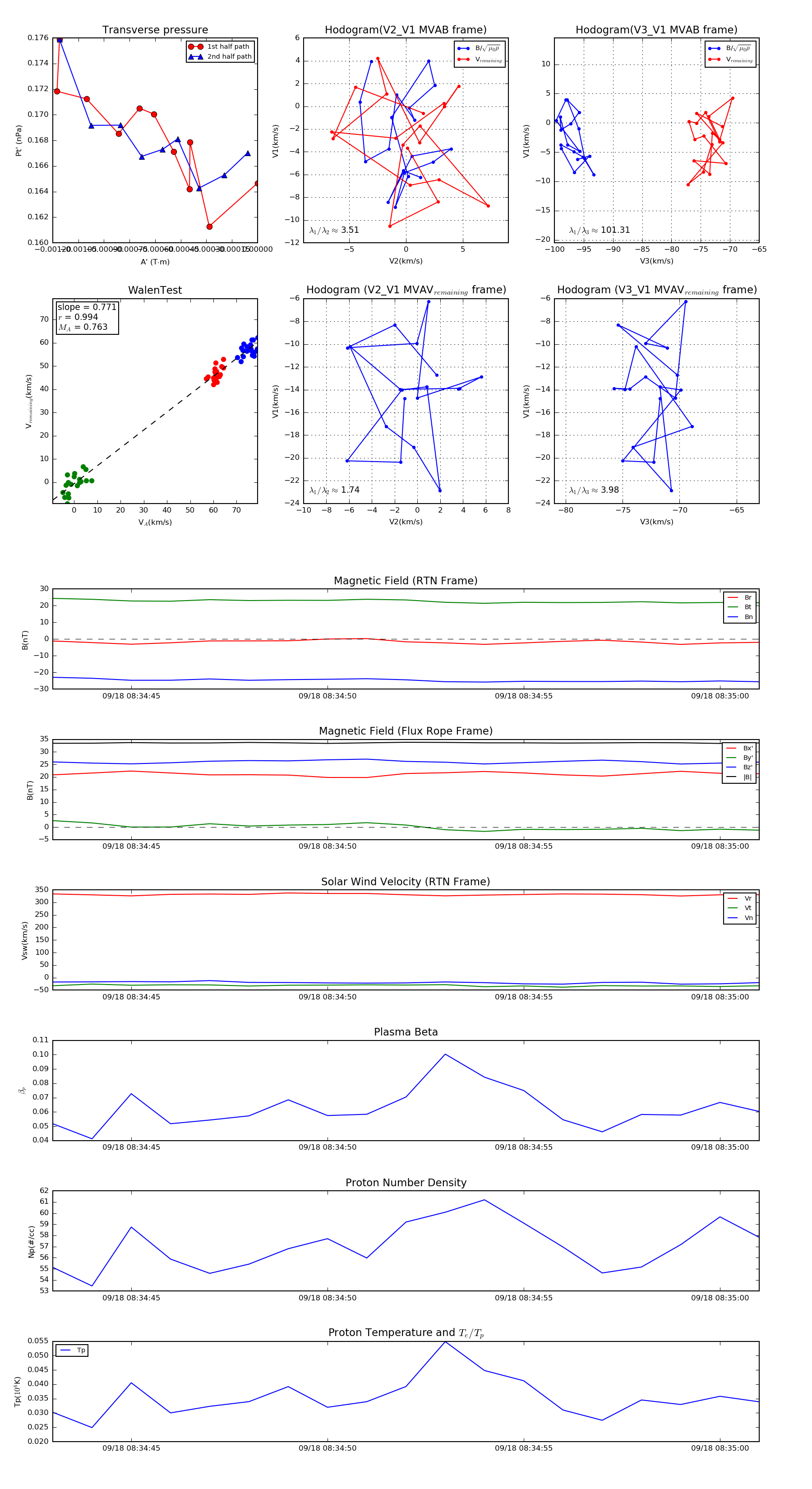Select the '2nd half path' legend entry
This screenshot has width=812, height=1489.
pos(220,57)
